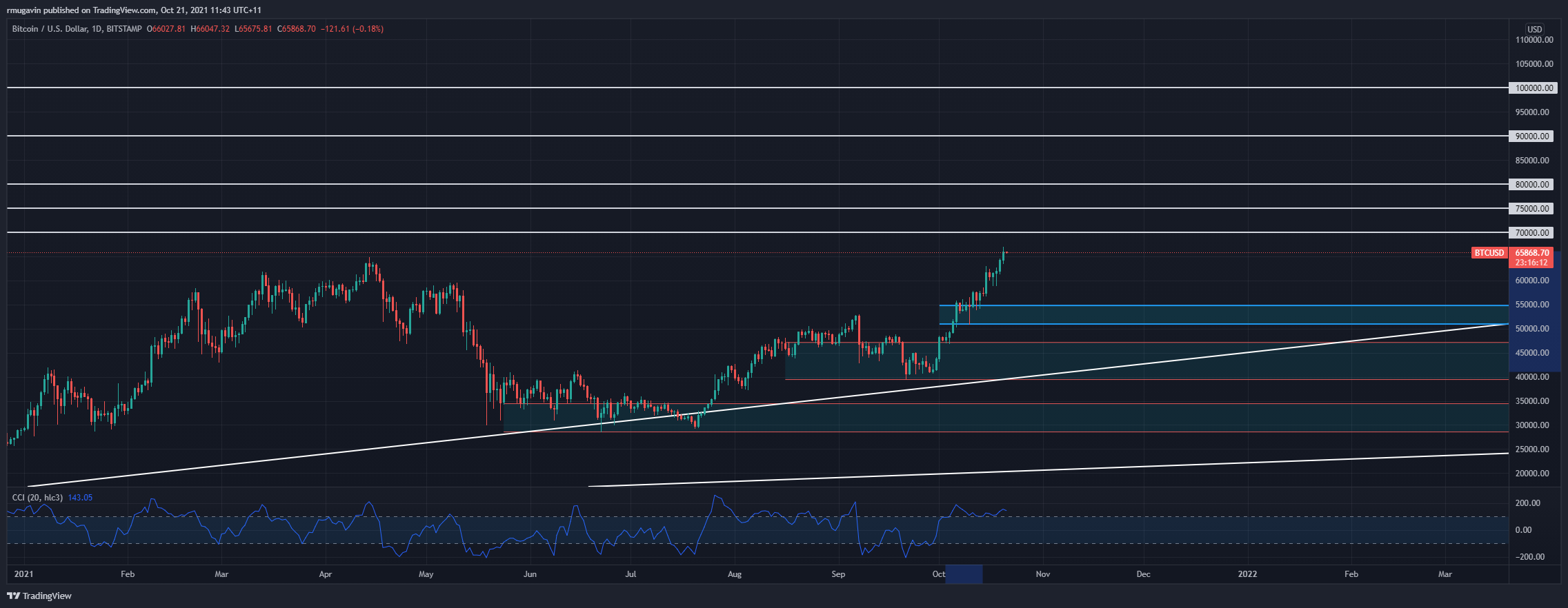
Task: Click the 2021 label on the time axis
Action: (23, 574)
